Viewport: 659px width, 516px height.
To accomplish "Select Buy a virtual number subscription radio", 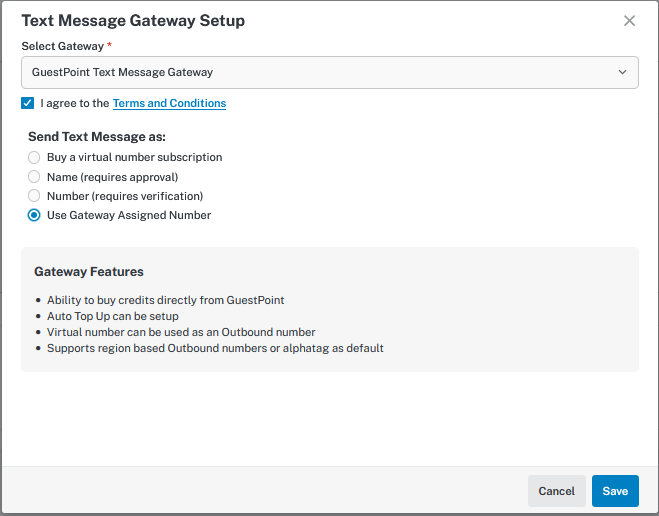I will 34,157.
